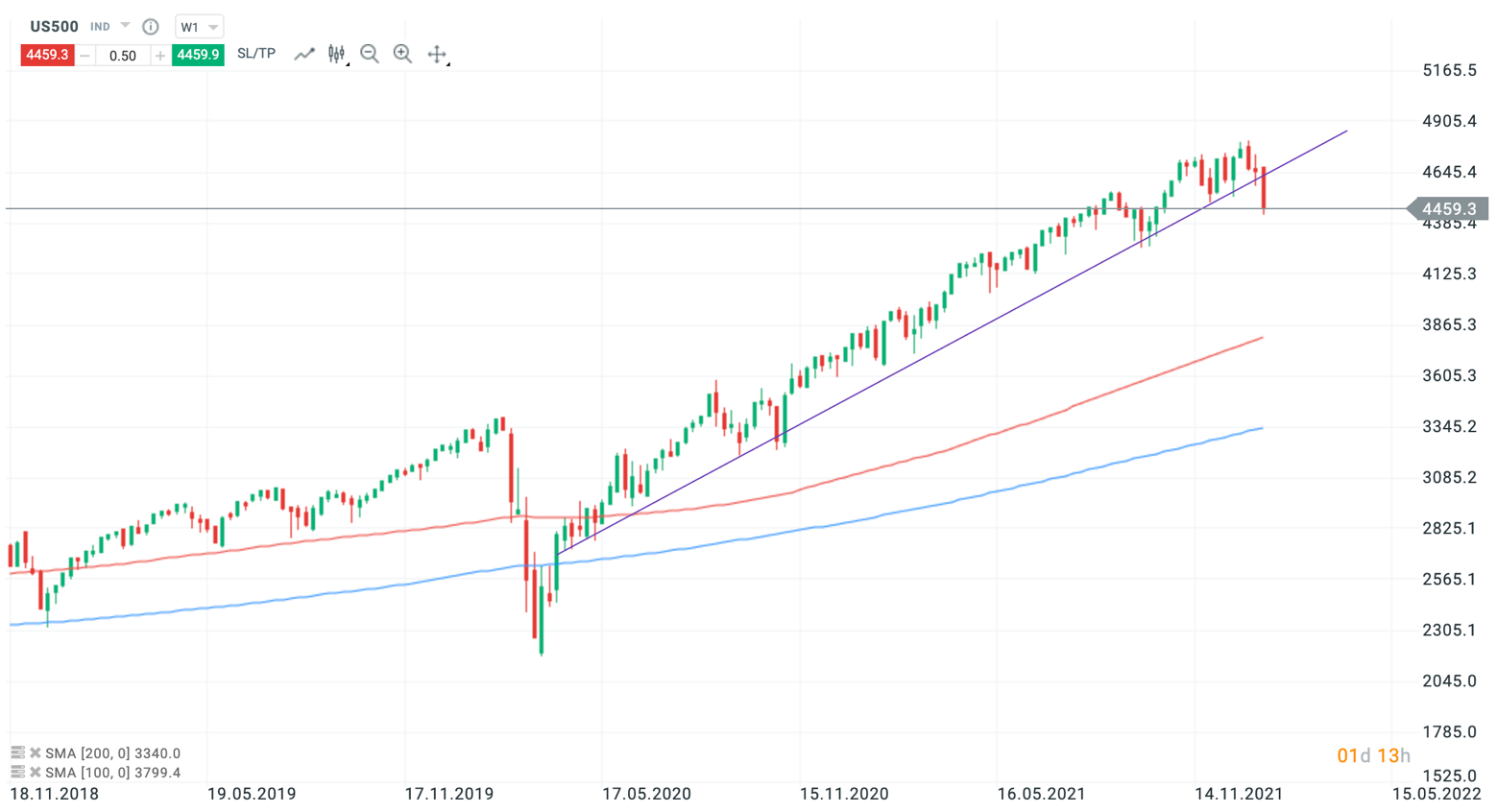
Task: Remove the SMA 100 indicator
Action: tap(36, 773)
